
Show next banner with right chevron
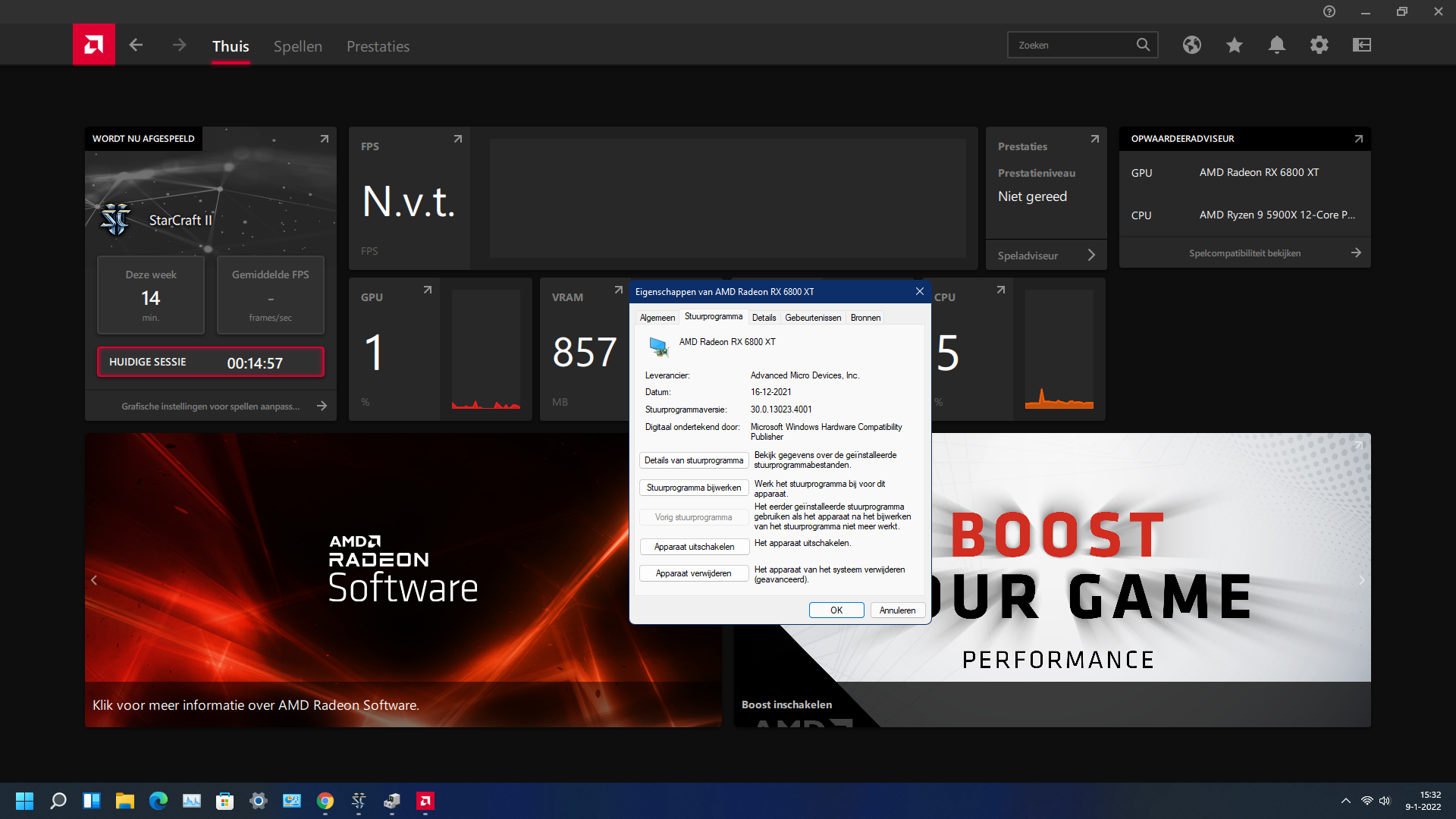point(1361,580)
